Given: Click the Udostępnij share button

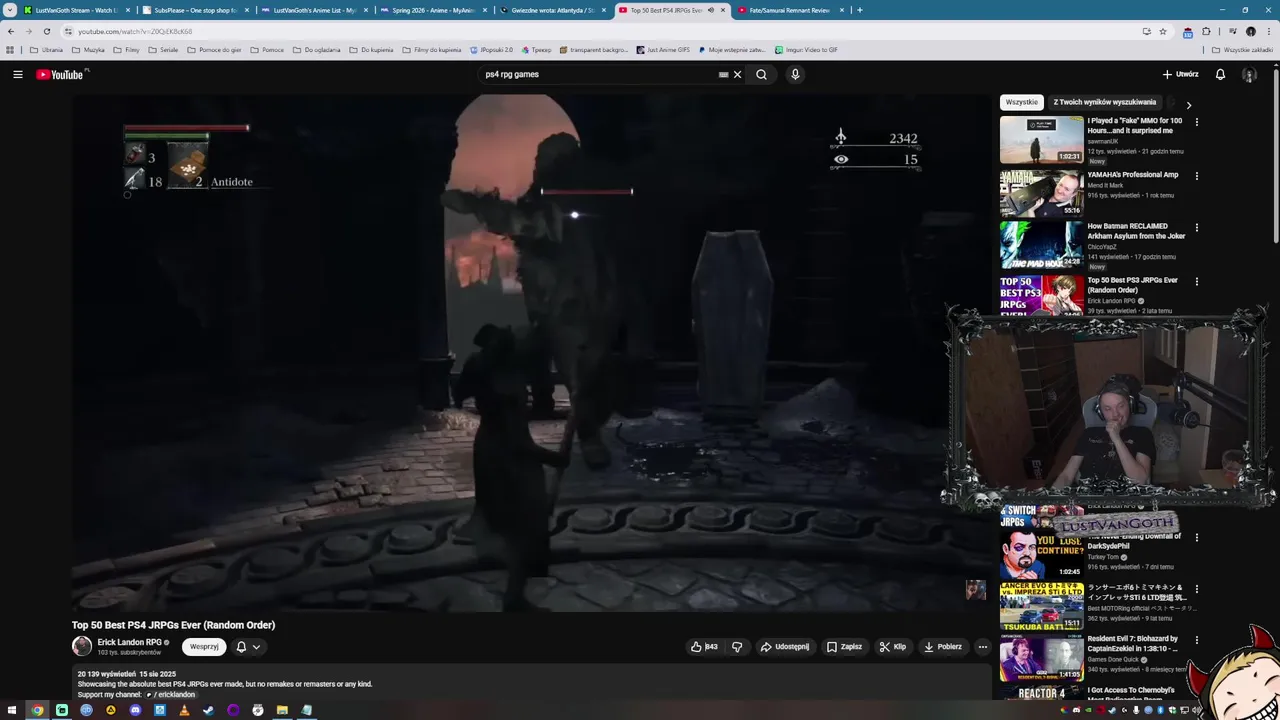Looking at the screenshot, I should point(785,647).
